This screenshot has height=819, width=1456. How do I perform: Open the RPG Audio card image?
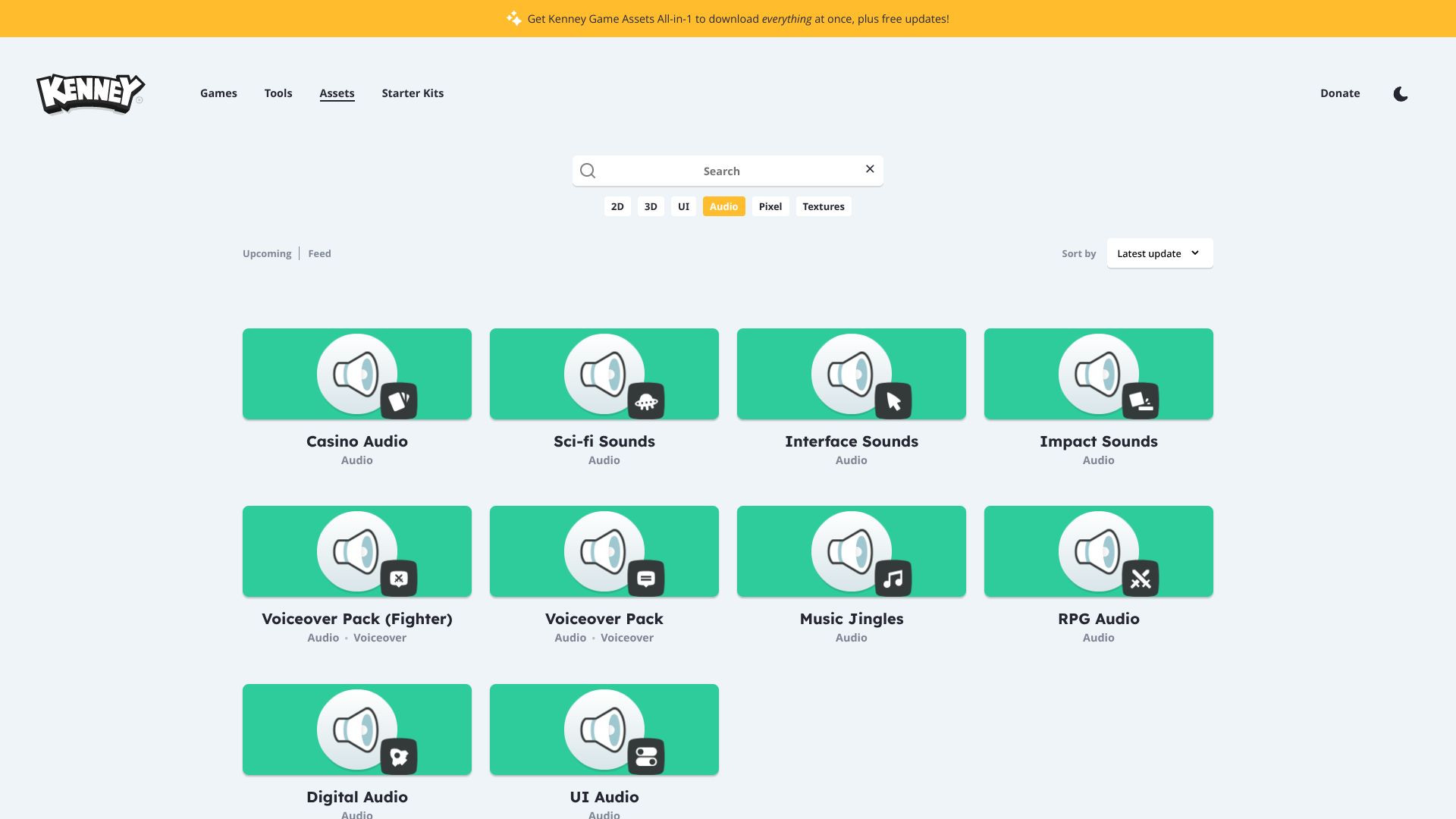pyautogui.click(x=1099, y=551)
